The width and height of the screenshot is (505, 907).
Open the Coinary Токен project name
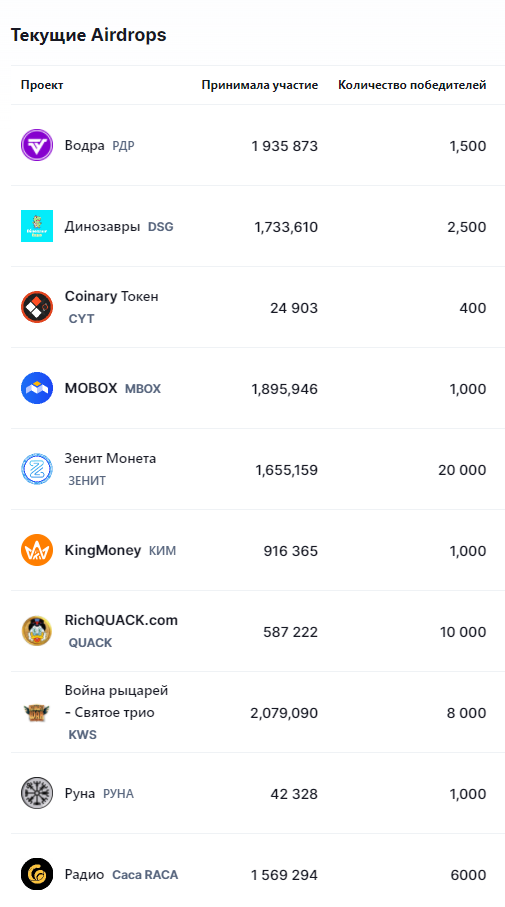point(112,296)
